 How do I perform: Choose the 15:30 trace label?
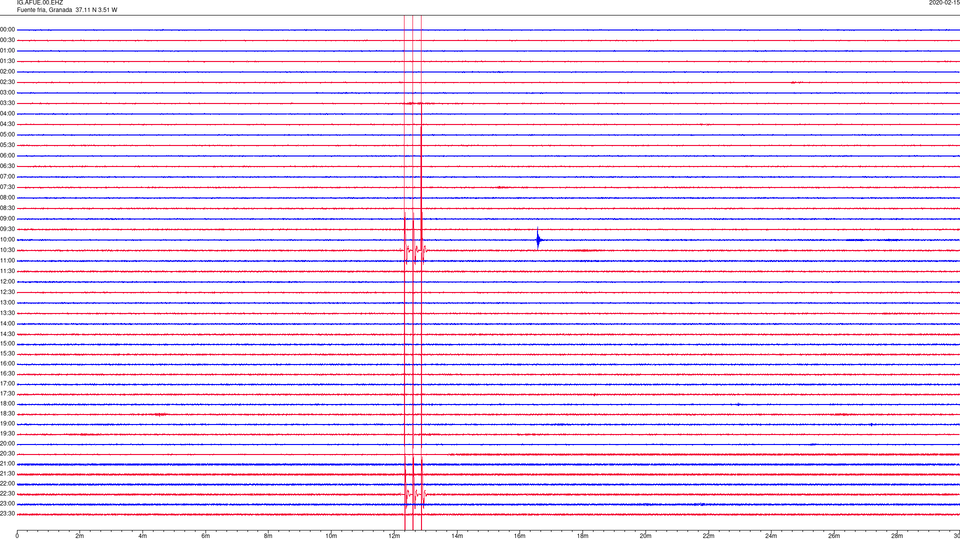pos(7,354)
